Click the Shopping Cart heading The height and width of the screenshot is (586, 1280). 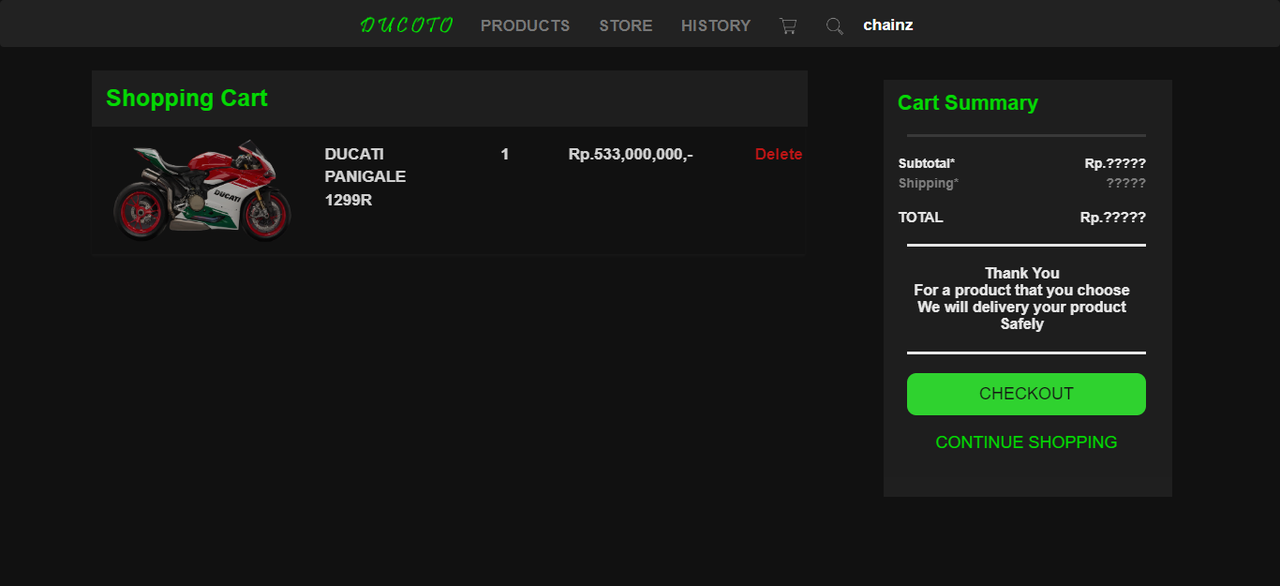187,98
